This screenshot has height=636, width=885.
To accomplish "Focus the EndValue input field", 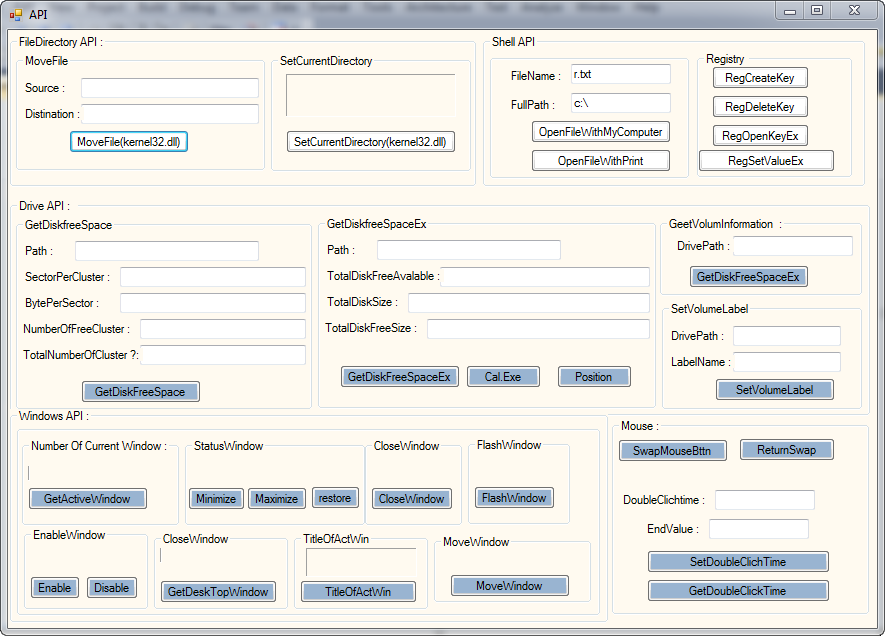I will point(759,529).
